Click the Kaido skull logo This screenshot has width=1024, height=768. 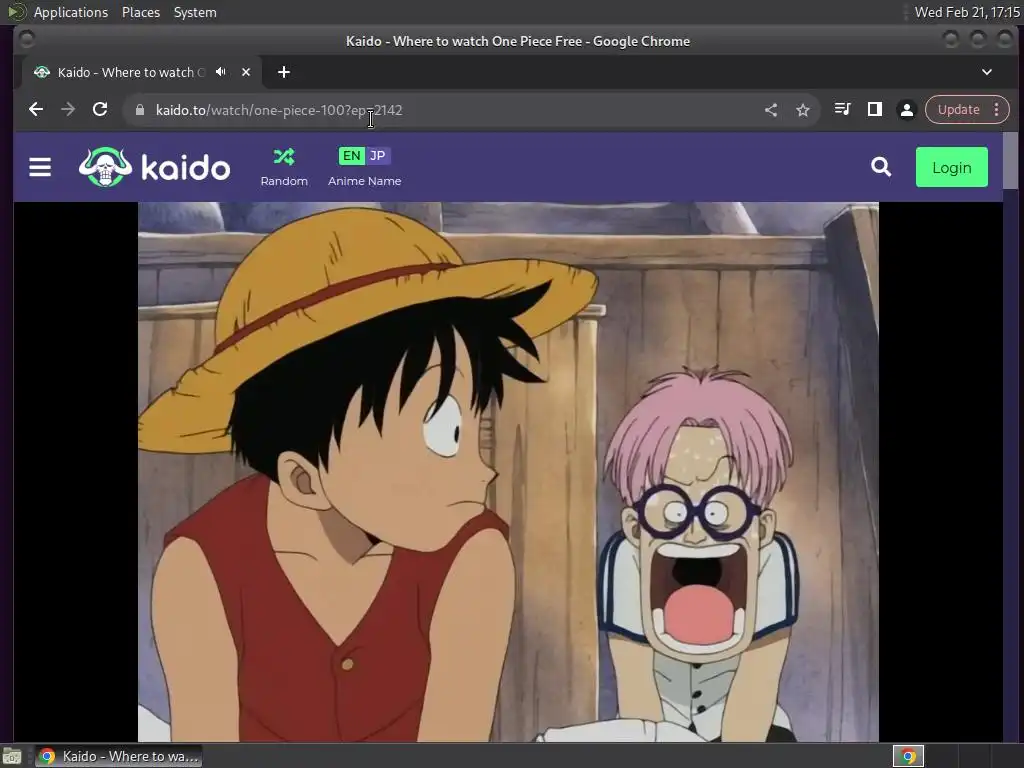click(105, 167)
